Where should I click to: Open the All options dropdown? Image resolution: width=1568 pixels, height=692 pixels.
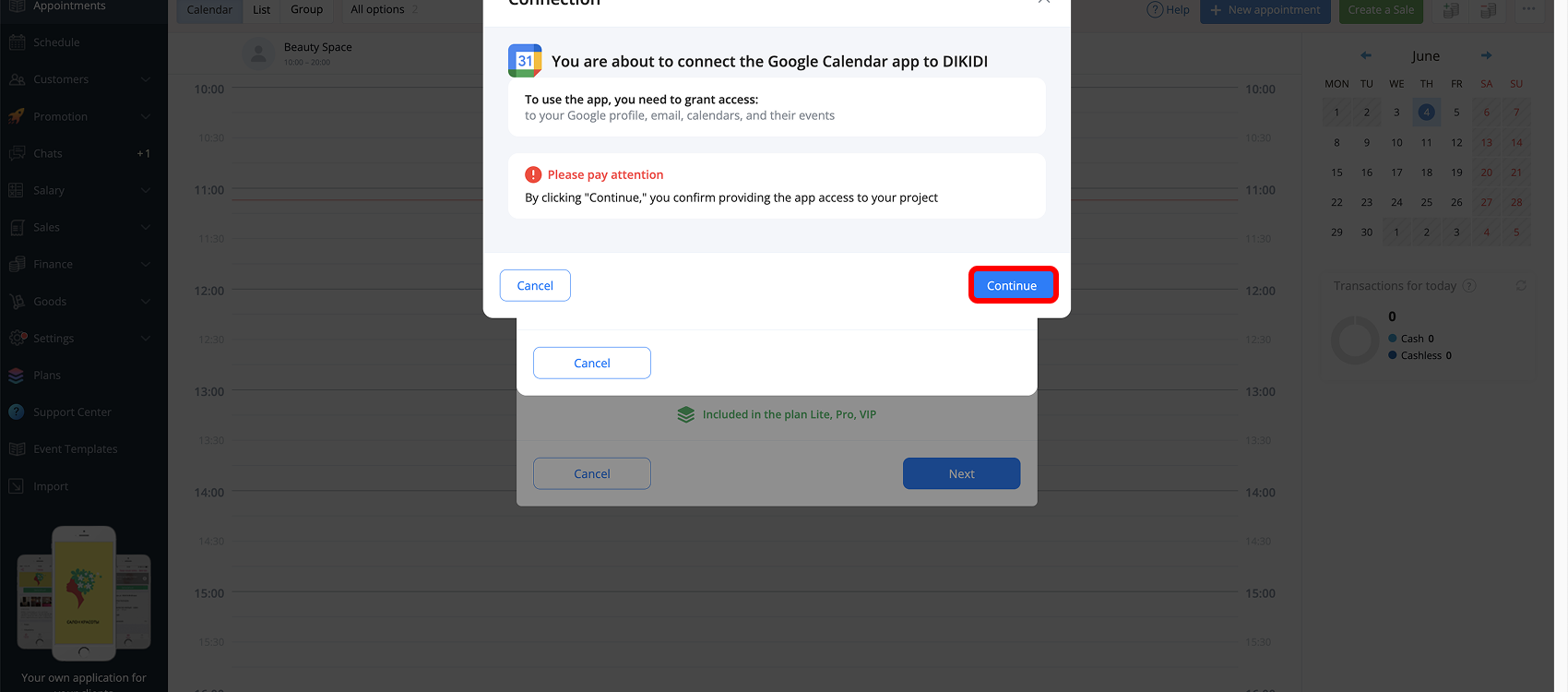click(385, 10)
